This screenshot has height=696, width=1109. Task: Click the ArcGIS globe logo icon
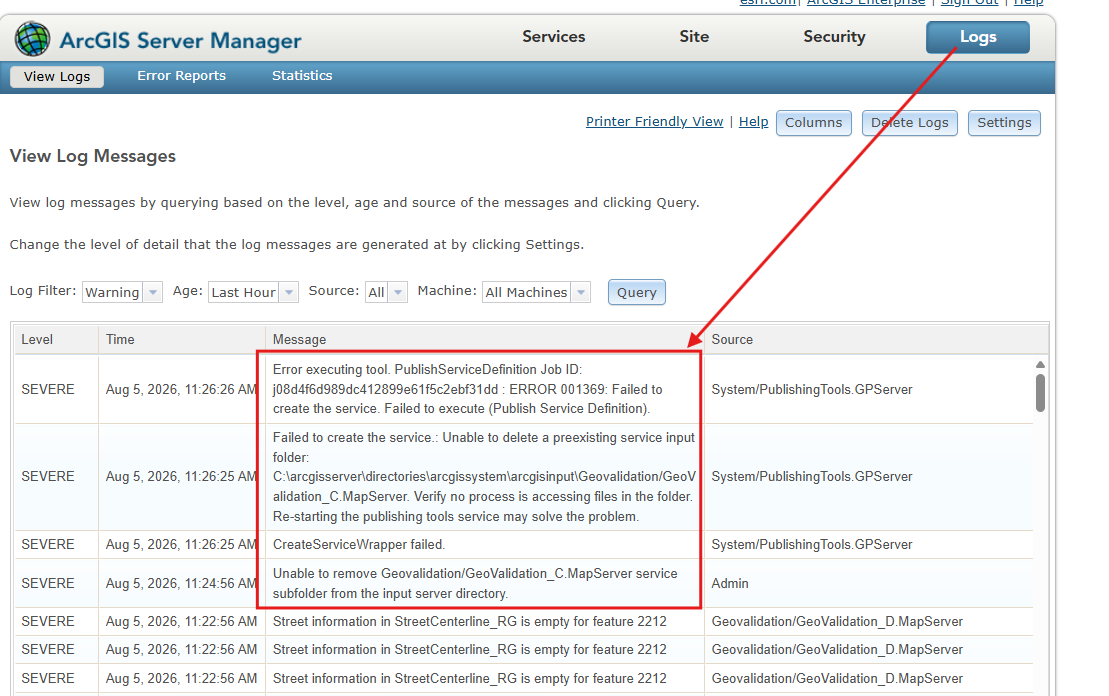coord(33,39)
